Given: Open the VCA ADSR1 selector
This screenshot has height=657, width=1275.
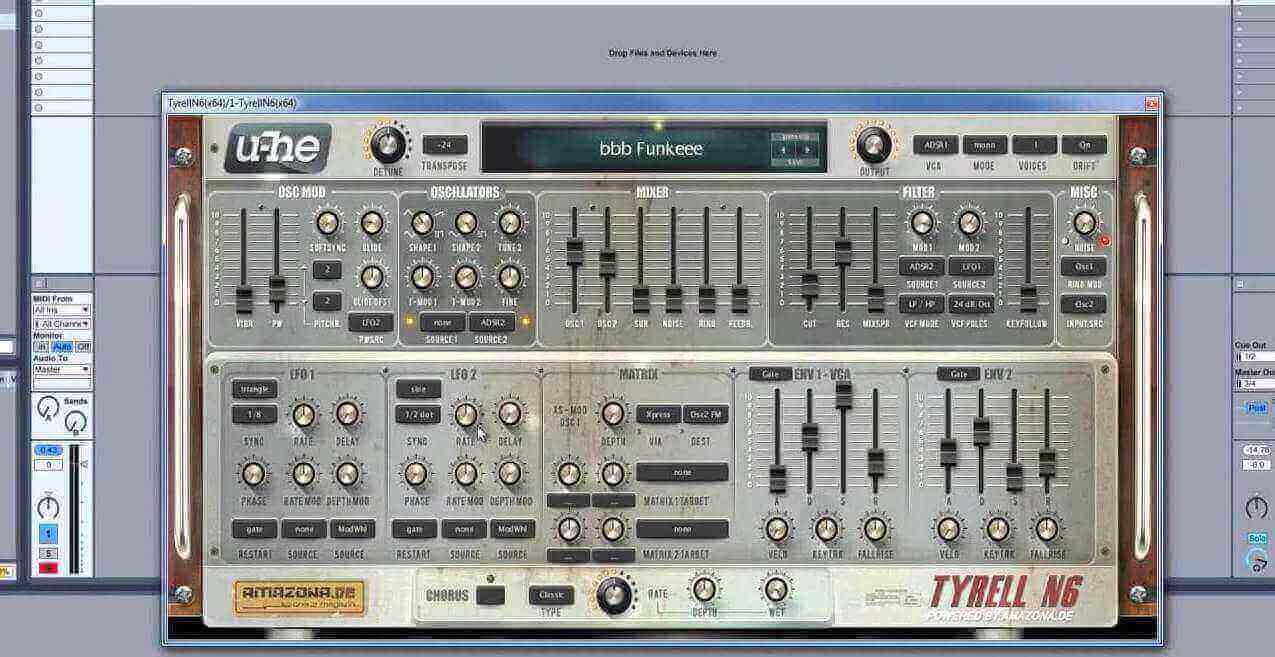Looking at the screenshot, I should click(935, 145).
